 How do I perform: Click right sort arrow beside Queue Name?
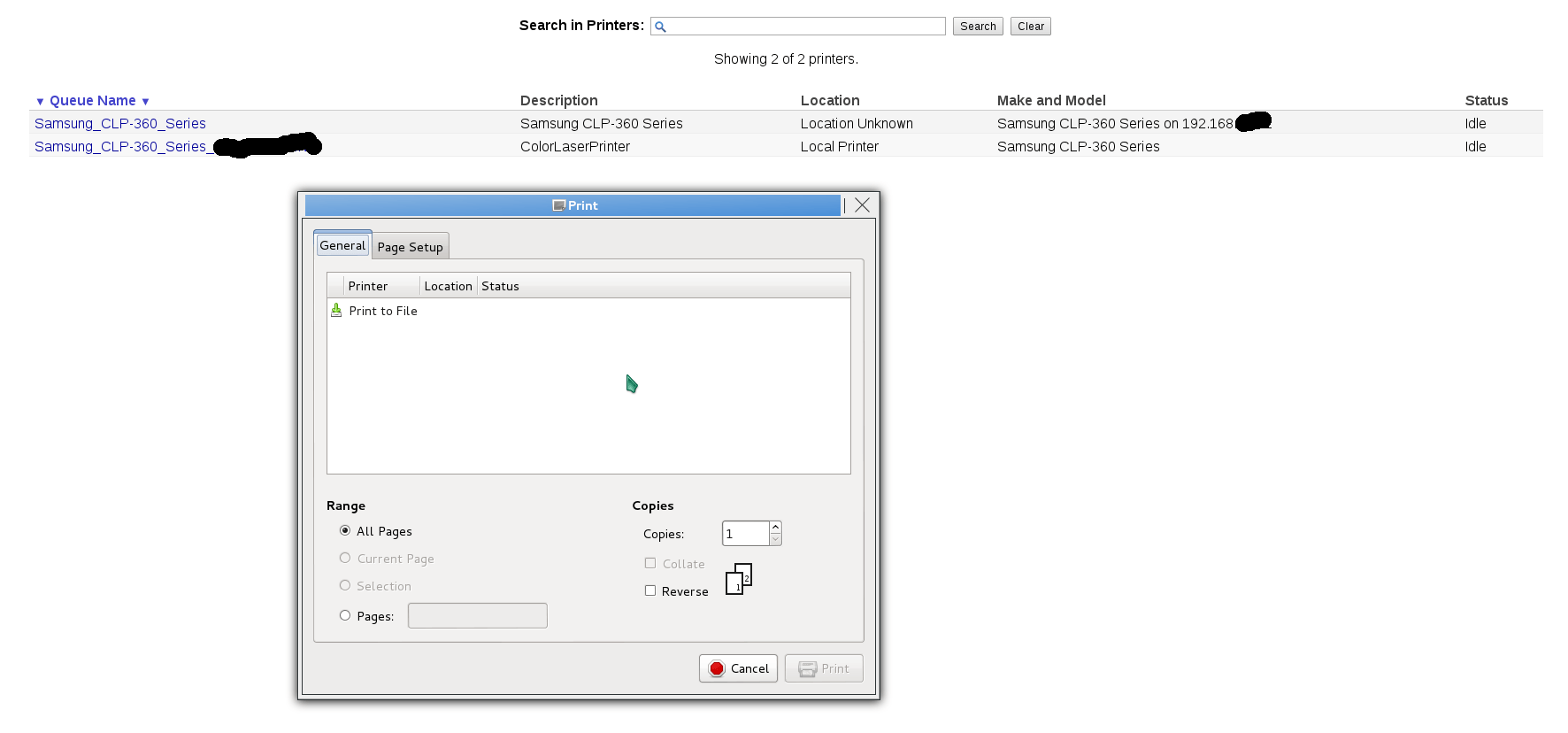145,102
